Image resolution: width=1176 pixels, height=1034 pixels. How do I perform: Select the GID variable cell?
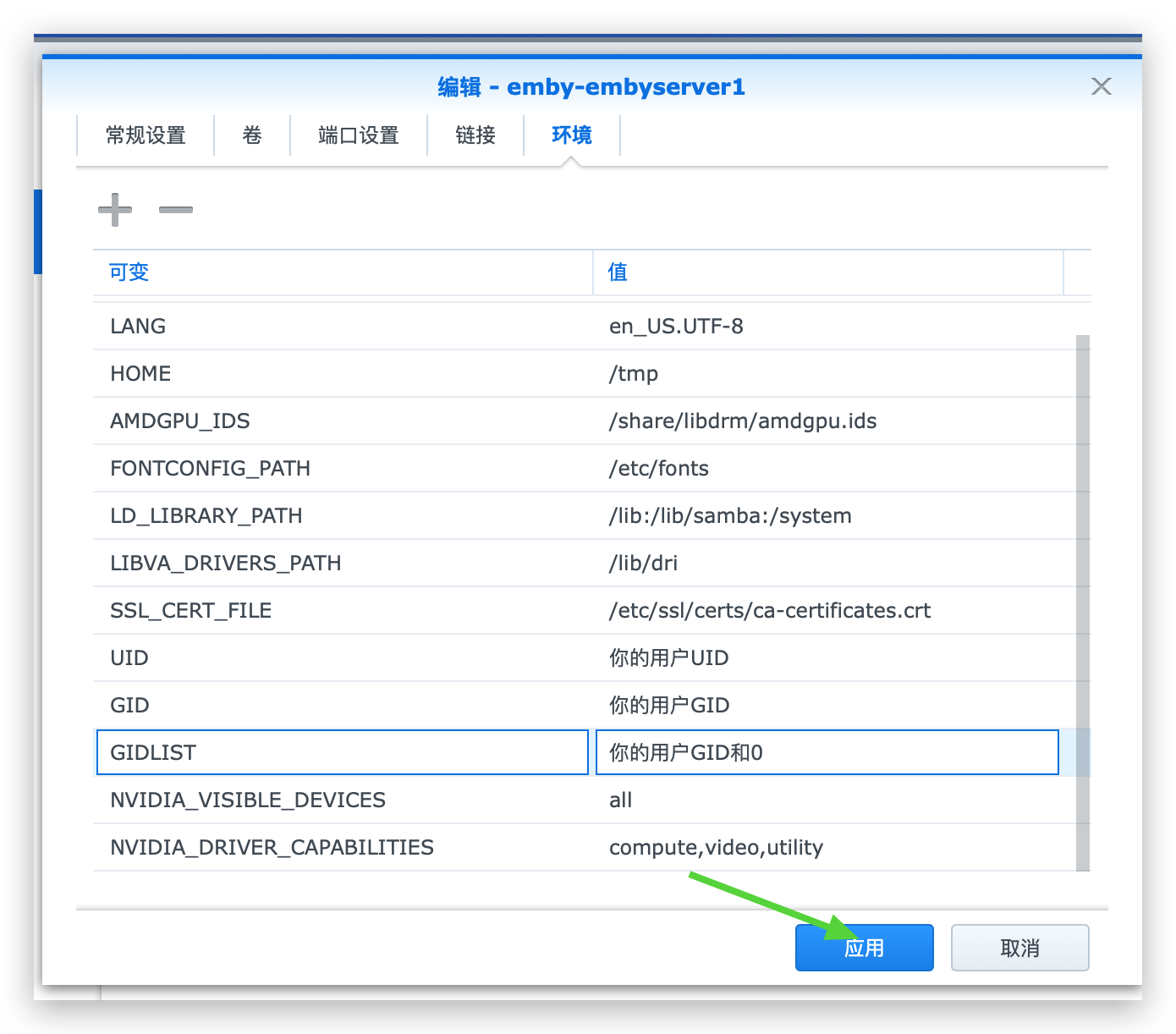click(343, 706)
